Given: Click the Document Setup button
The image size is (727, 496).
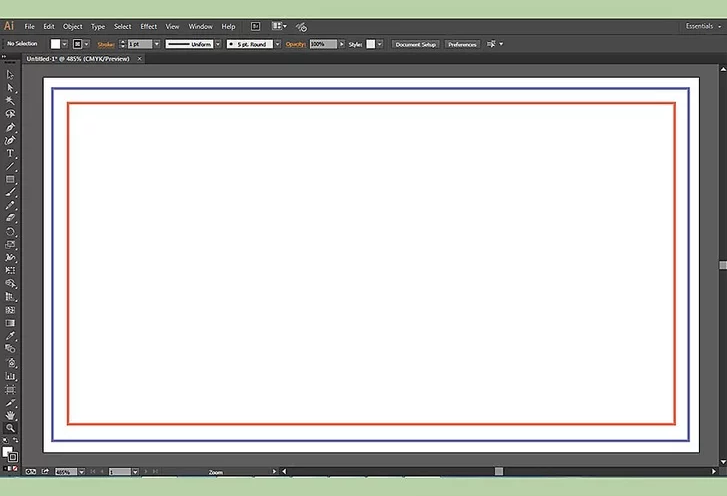Looking at the screenshot, I should click(x=415, y=44).
